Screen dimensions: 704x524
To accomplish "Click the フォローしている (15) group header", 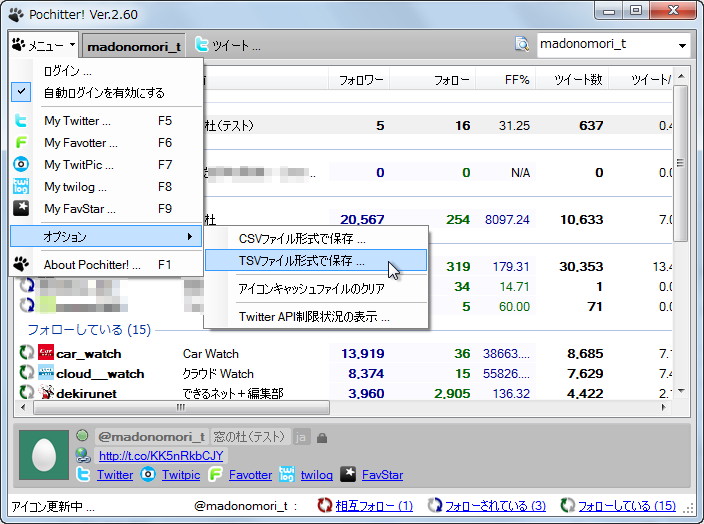I will (89, 330).
